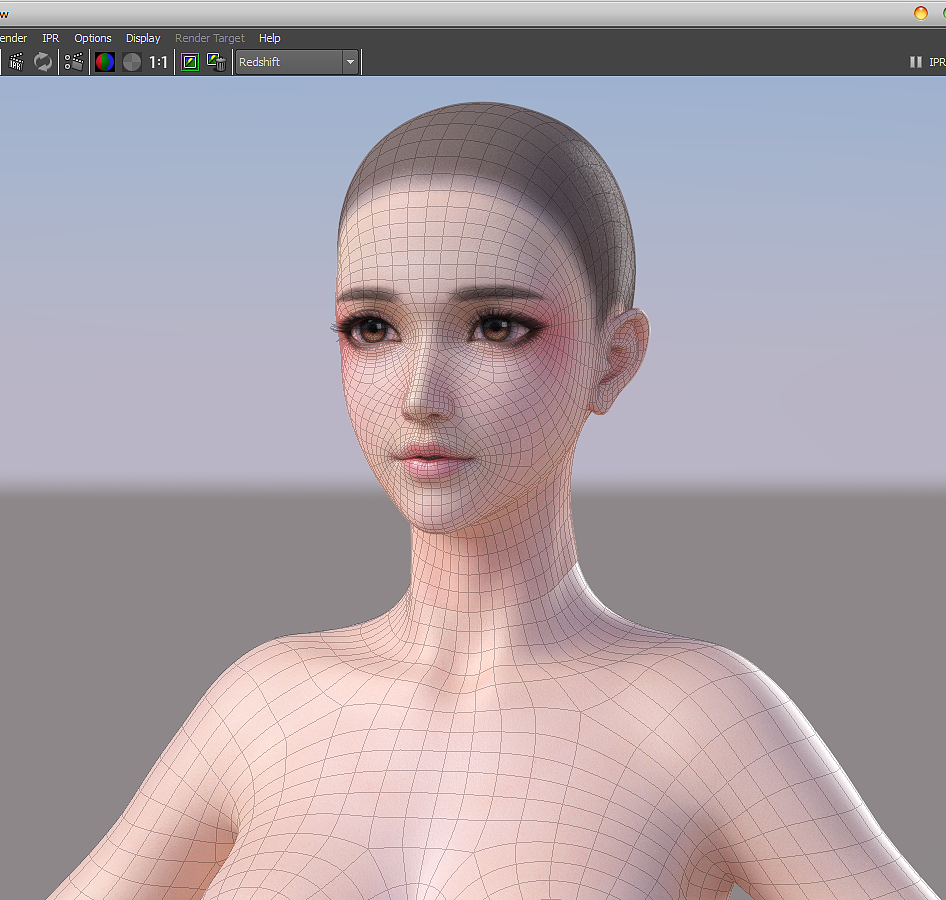
Task: Open the Redshift renderer dropdown
Action: [x=297, y=62]
